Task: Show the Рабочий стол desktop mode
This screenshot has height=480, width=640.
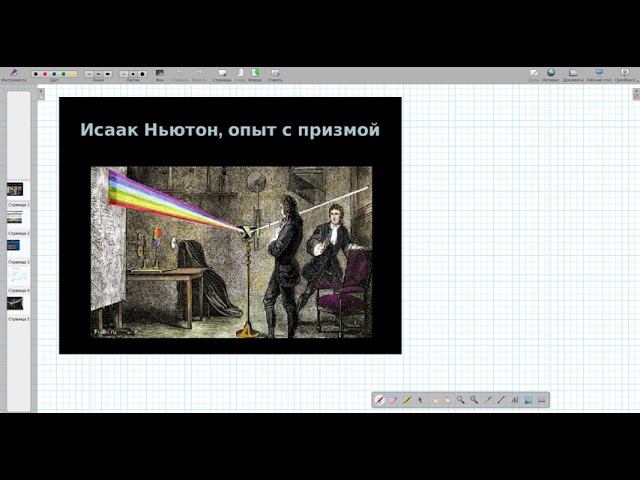Action: [x=599, y=75]
